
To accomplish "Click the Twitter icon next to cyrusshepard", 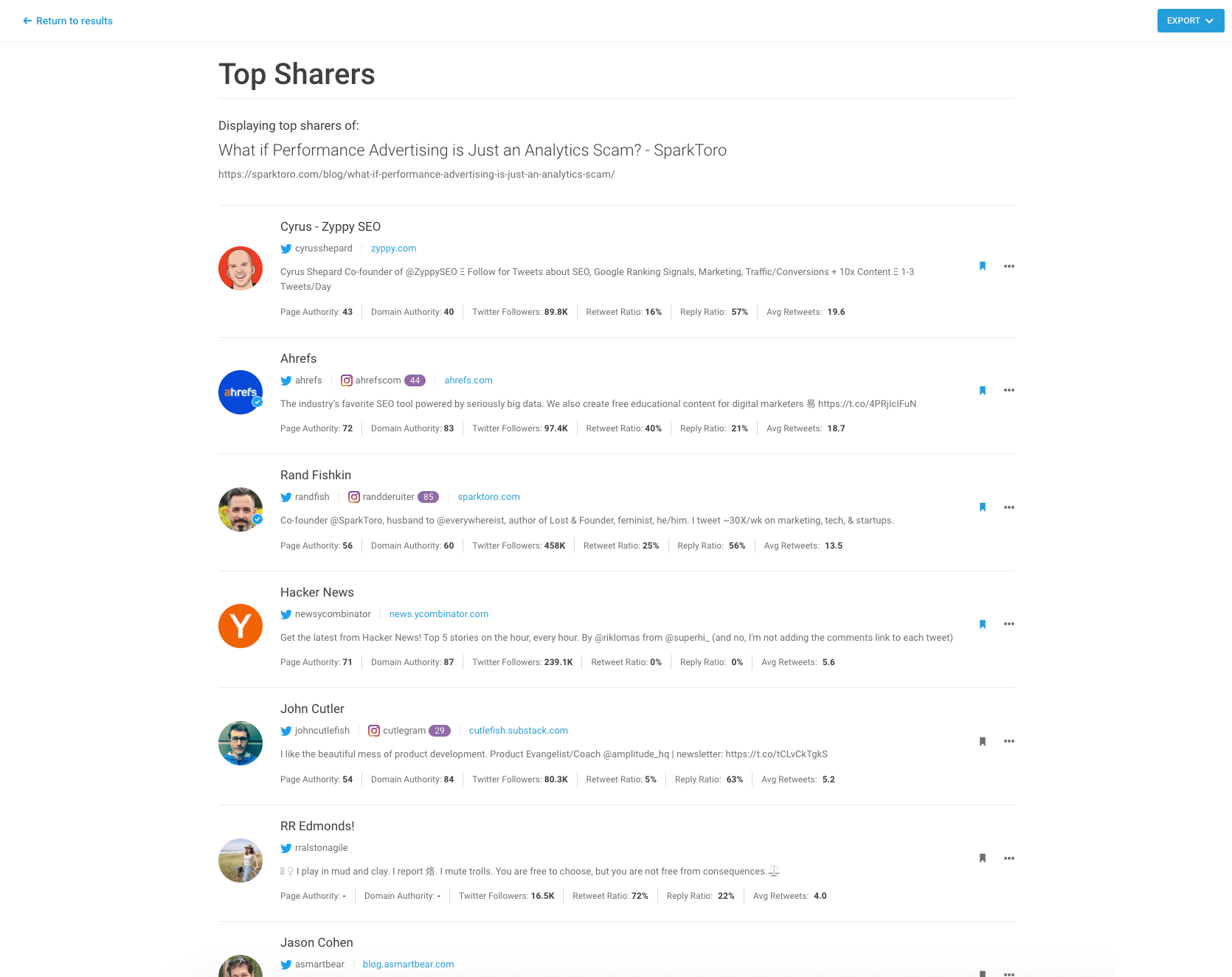I will click(285, 248).
